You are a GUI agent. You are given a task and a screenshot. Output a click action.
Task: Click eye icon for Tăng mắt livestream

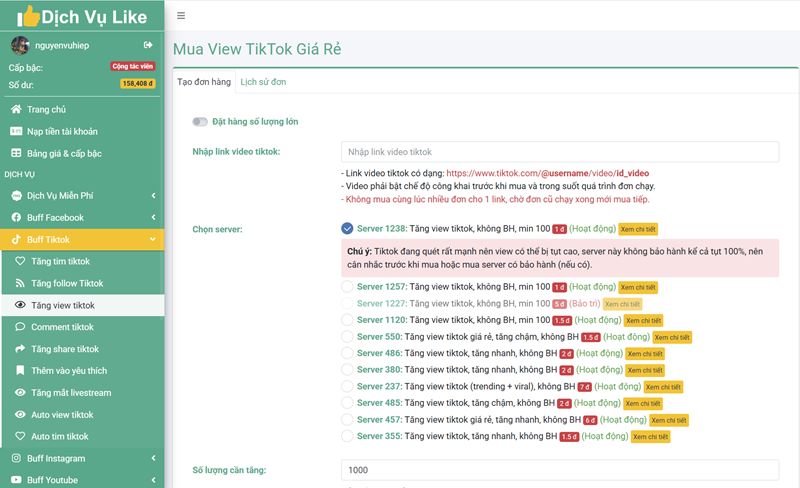[20, 393]
